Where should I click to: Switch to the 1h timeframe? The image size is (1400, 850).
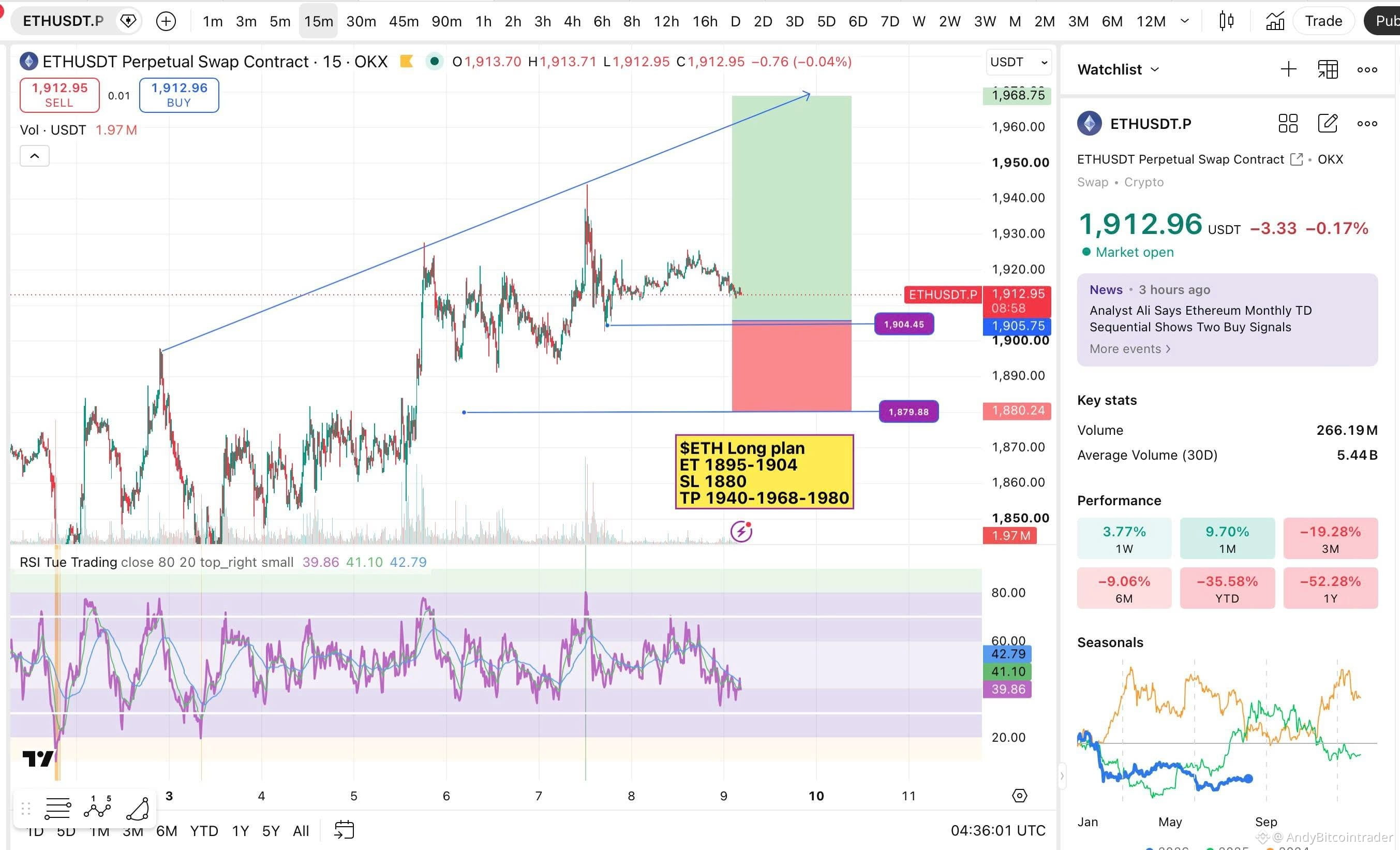click(484, 22)
